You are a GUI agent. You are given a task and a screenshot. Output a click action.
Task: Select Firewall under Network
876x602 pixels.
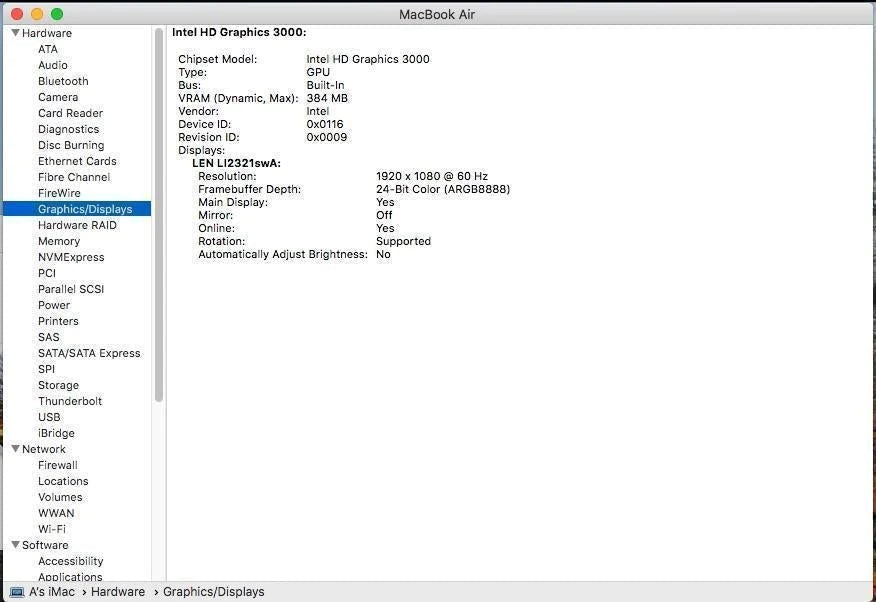57,465
